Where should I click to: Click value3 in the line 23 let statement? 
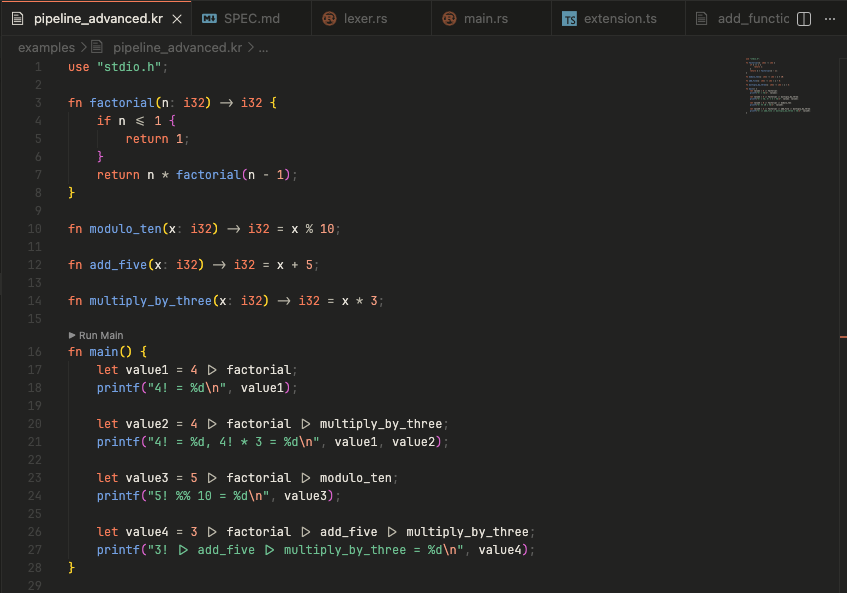click(x=147, y=478)
